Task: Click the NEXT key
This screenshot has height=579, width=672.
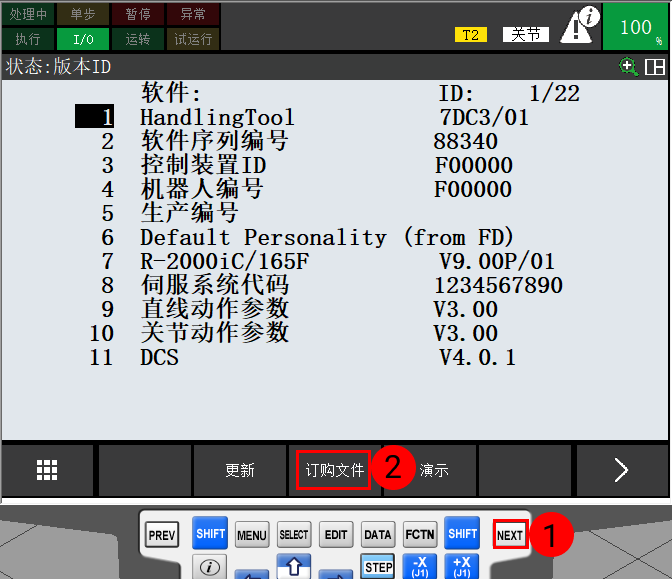Action: [x=510, y=535]
